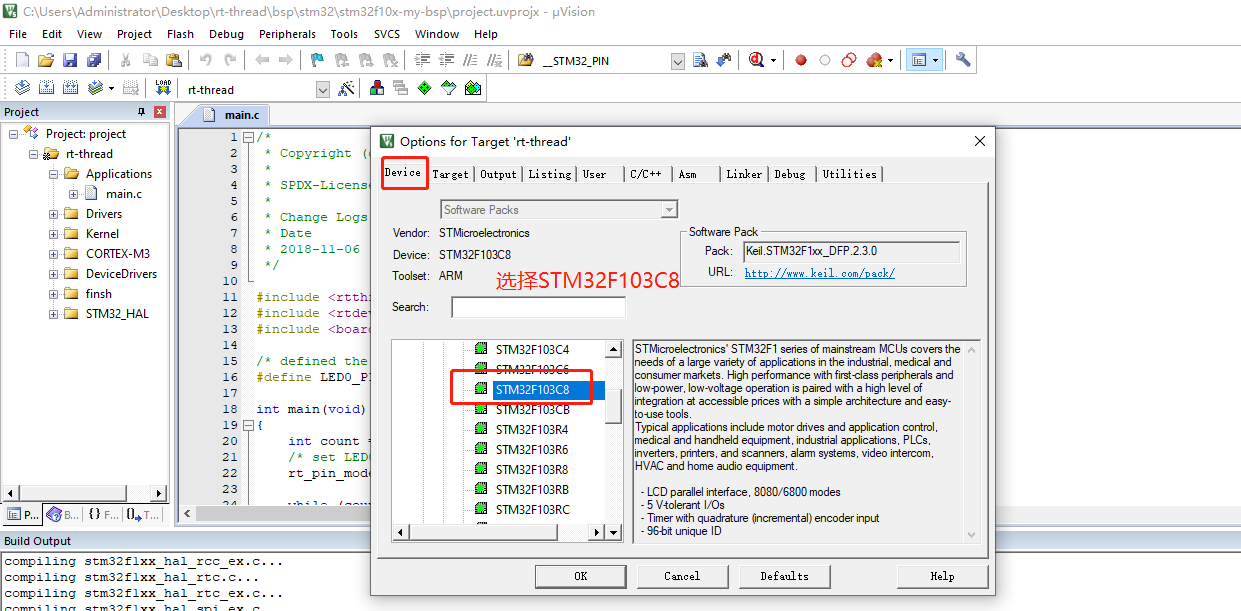Screen dimensions: 1241x611
Task: Open main.c in the project tree
Action: click(124, 194)
